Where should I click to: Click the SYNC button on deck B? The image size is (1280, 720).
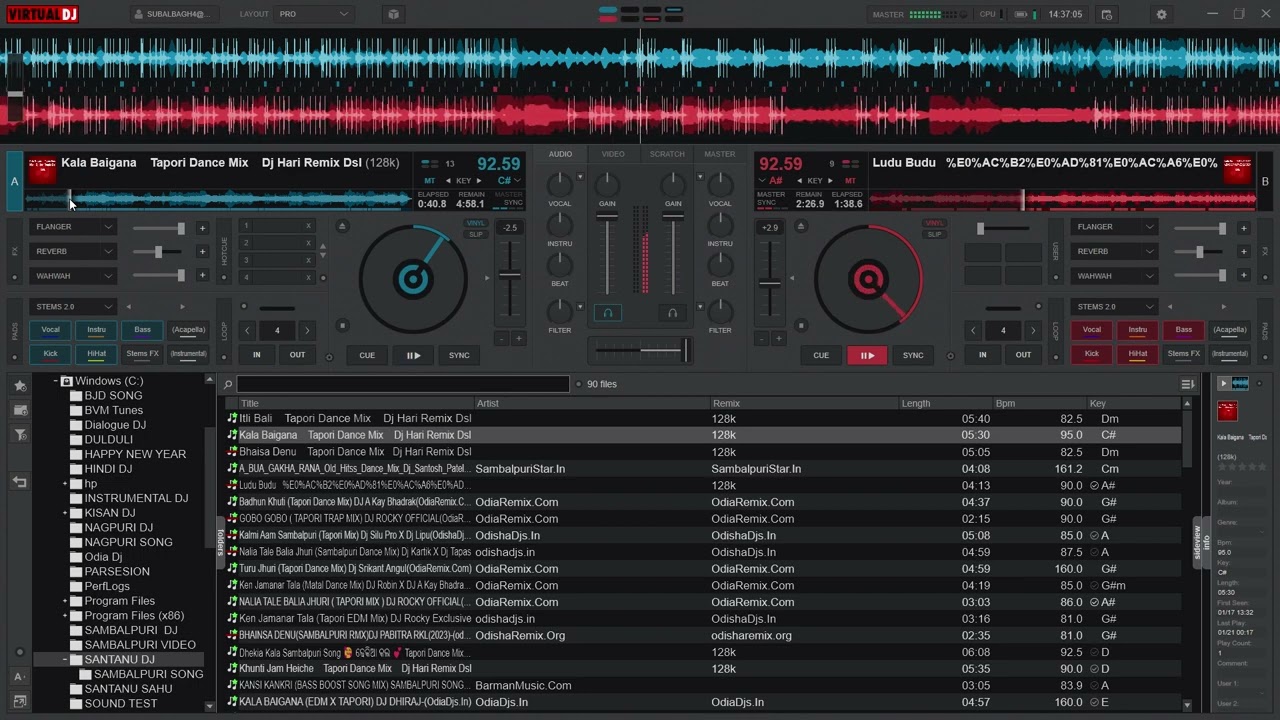tap(913, 355)
